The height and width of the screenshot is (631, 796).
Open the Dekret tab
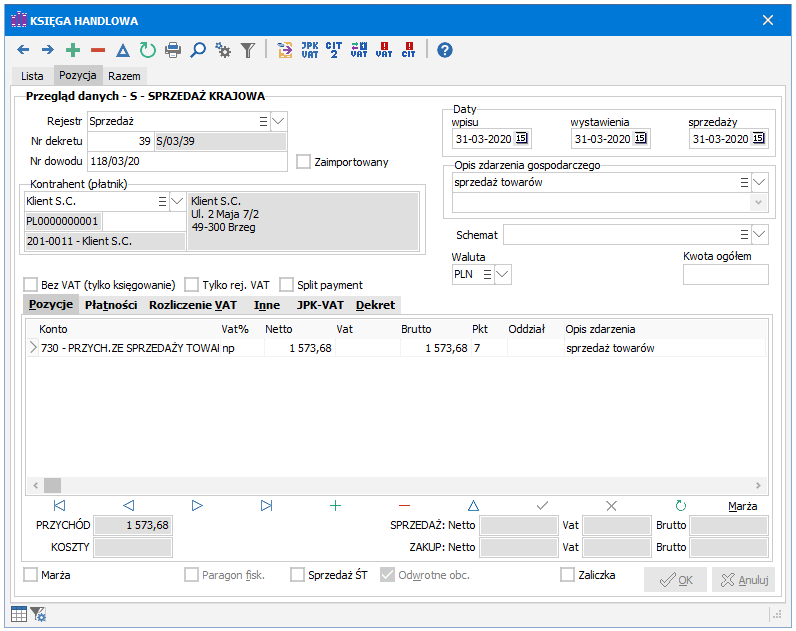[x=375, y=305]
